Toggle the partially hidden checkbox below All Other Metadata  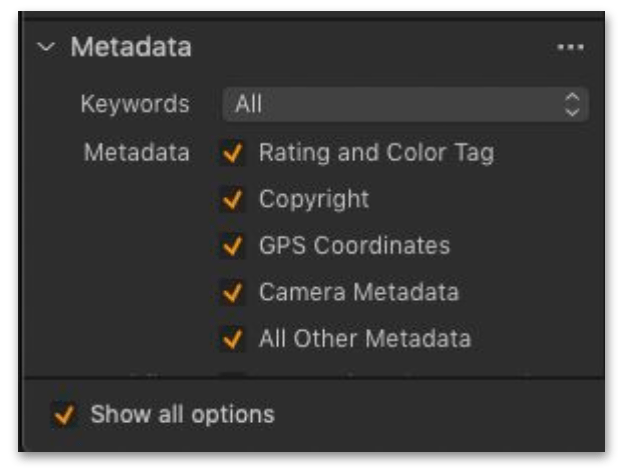[x=233, y=376]
